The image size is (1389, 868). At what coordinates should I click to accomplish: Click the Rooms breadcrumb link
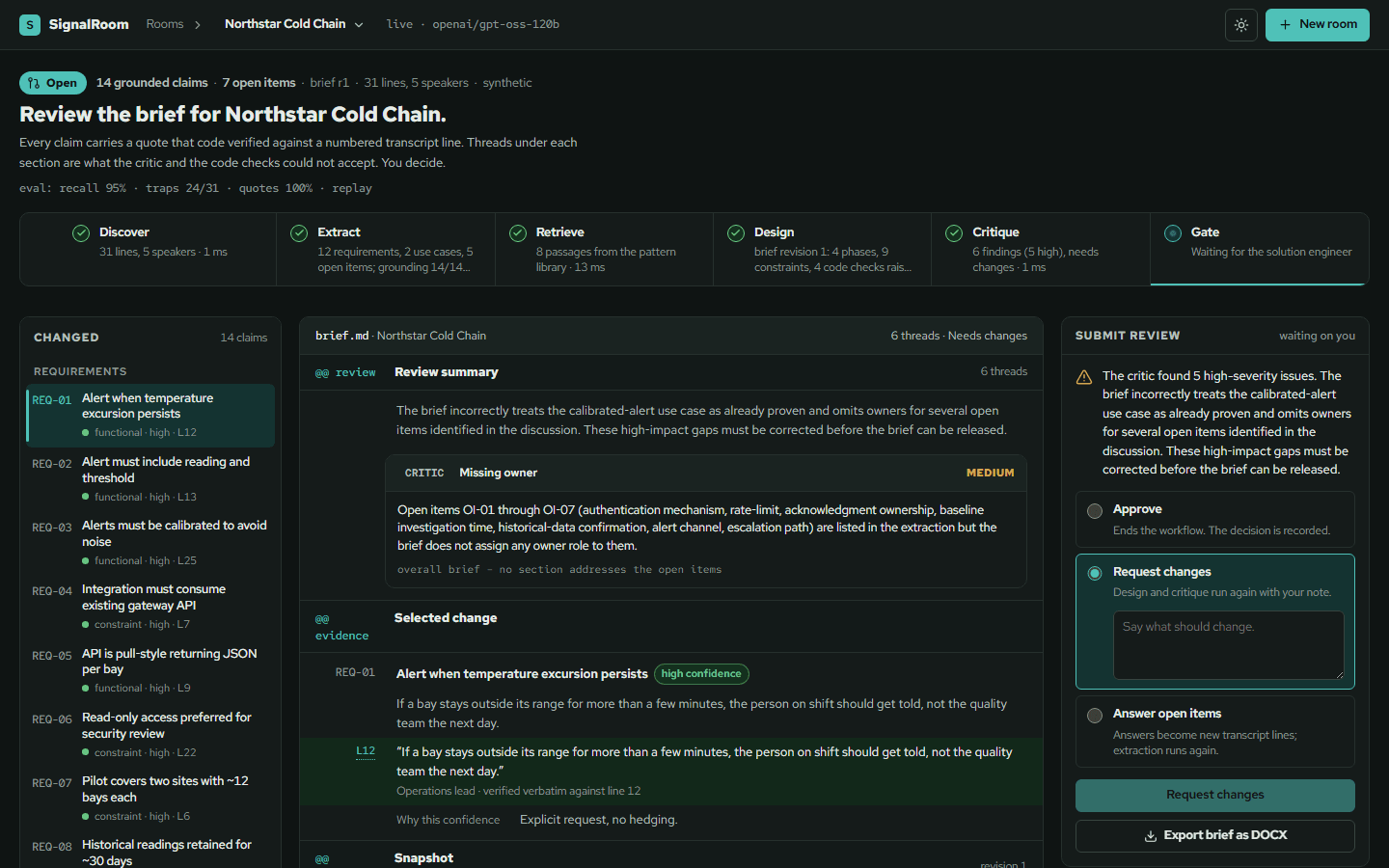click(x=165, y=24)
